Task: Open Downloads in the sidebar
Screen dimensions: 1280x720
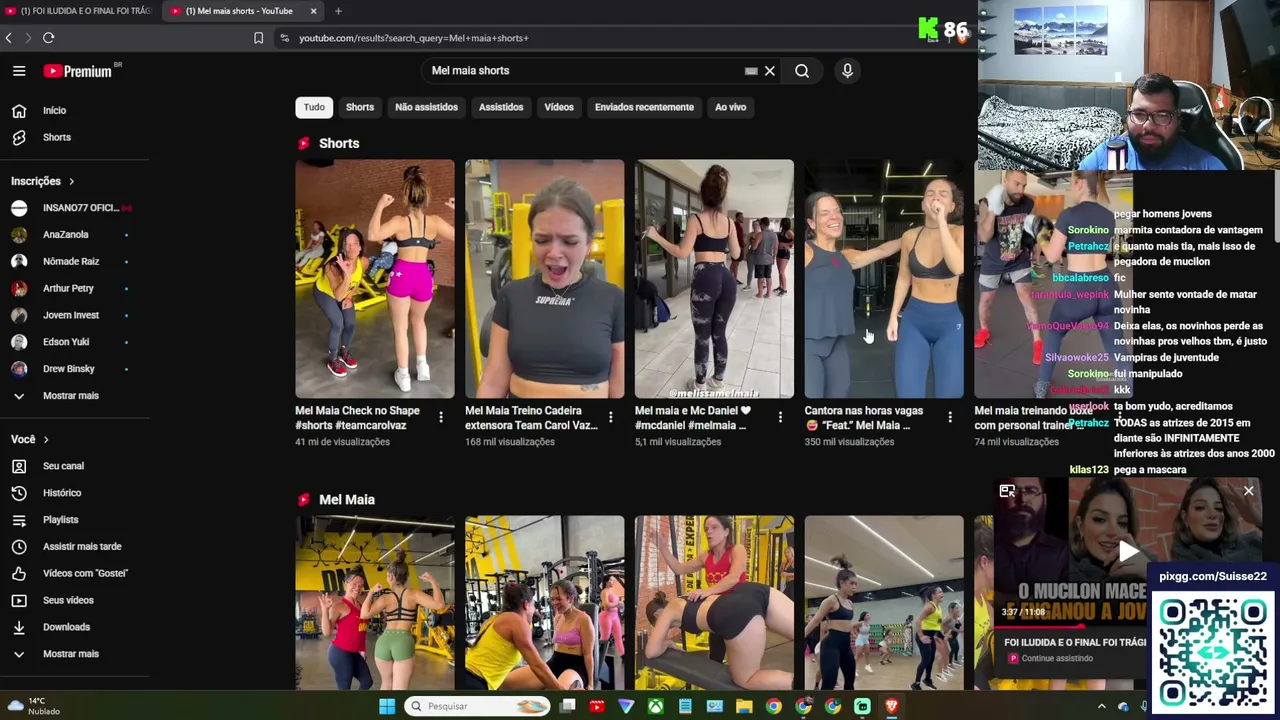Action: coord(66,627)
